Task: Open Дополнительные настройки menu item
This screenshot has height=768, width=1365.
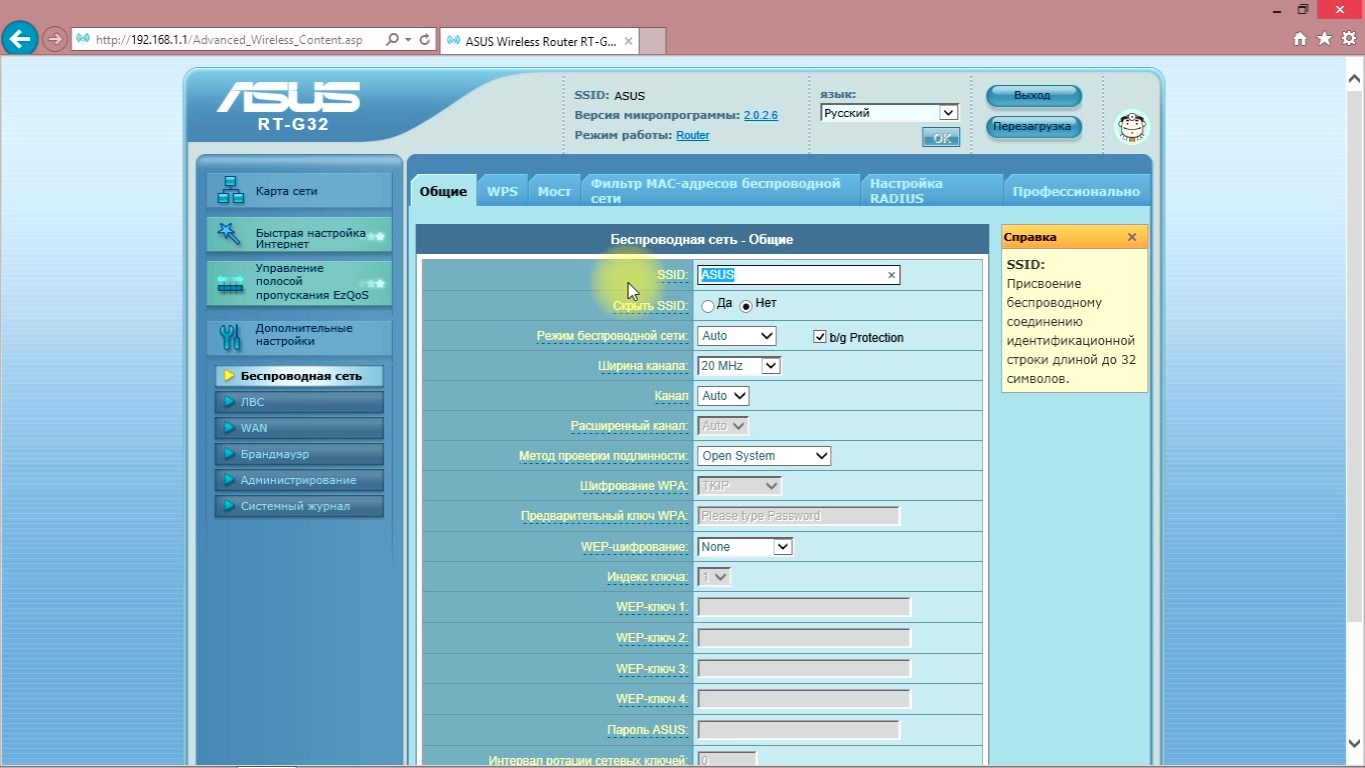Action: (299, 337)
